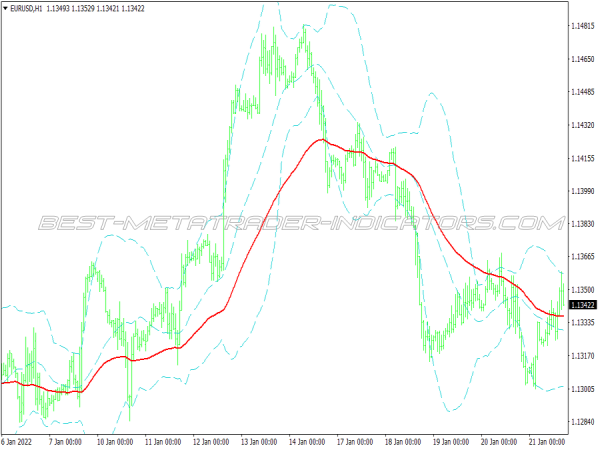Click the 17 Jan 00:00 time label

355,442
